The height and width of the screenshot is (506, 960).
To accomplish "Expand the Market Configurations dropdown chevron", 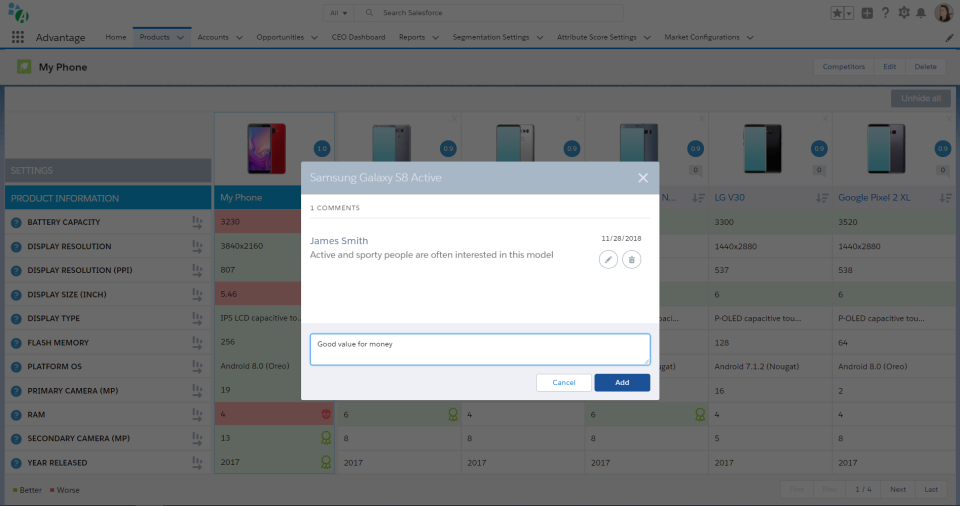I will tap(750, 38).
